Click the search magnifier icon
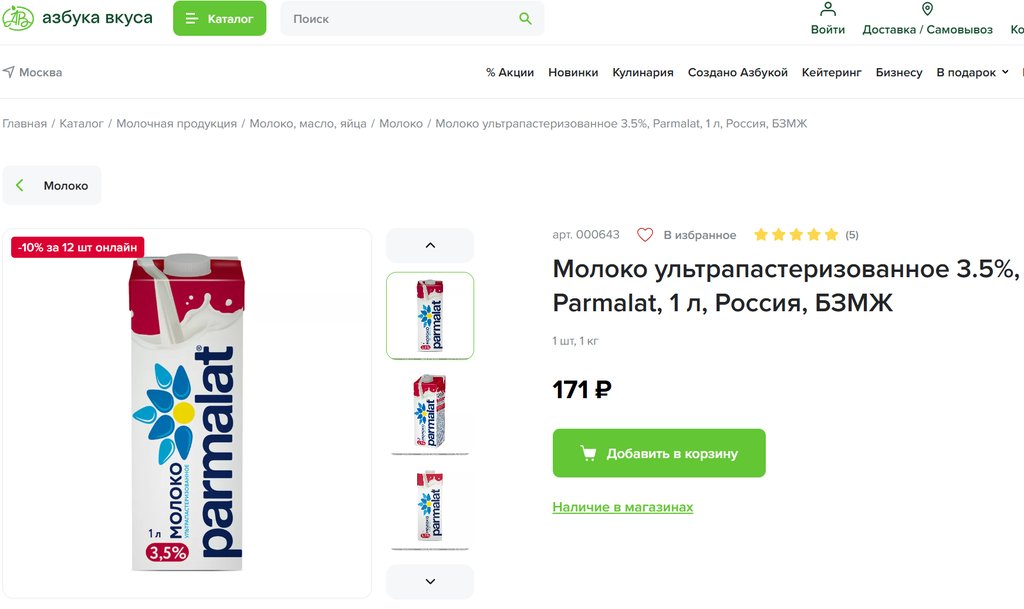Image resolution: width=1024 pixels, height=609 pixels. click(525, 19)
